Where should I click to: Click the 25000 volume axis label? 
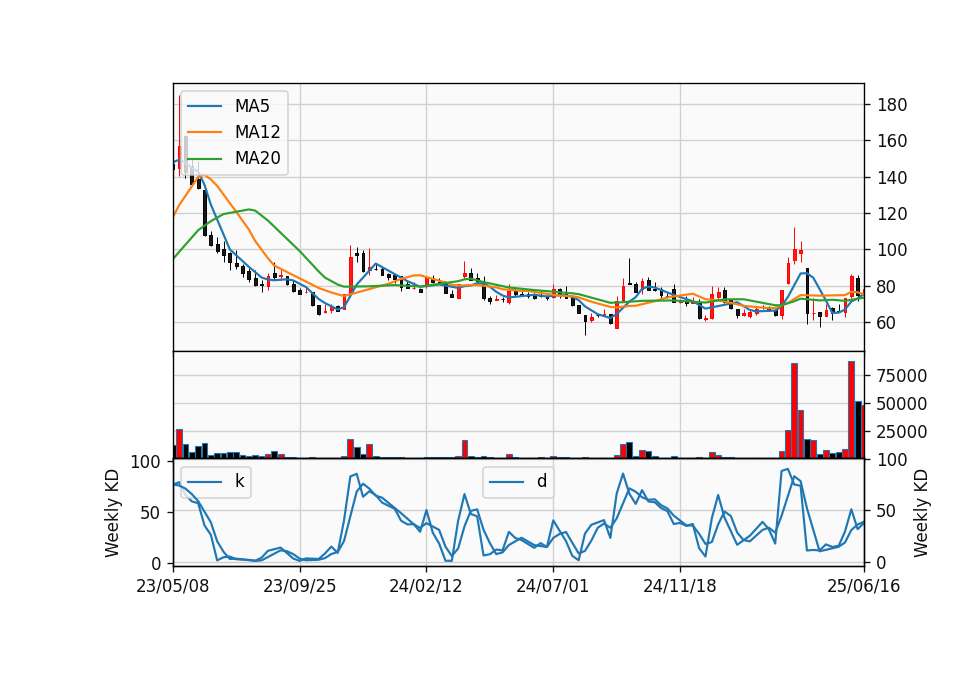tap(902, 432)
